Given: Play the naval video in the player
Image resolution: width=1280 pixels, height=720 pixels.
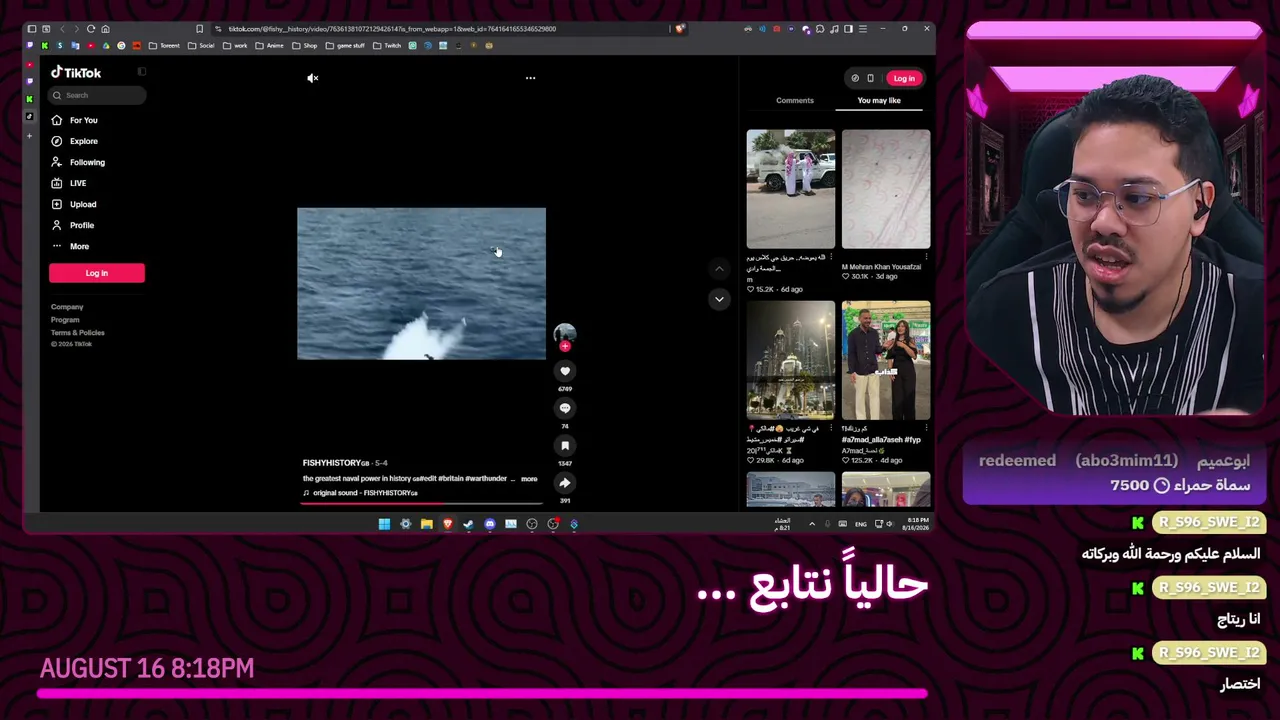Looking at the screenshot, I should 421,284.
